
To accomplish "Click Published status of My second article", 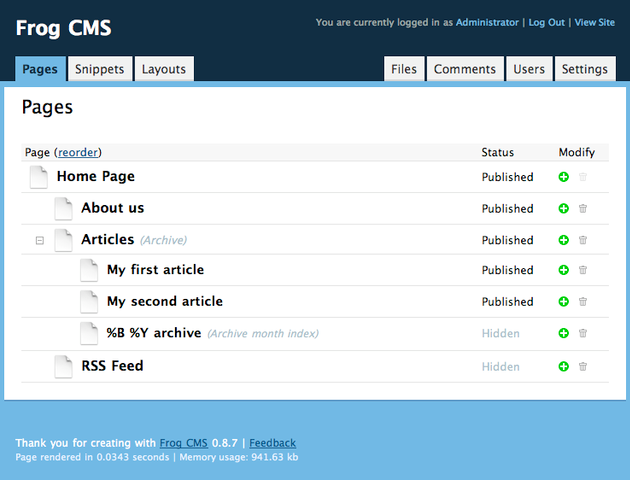I will (x=507, y=302).
